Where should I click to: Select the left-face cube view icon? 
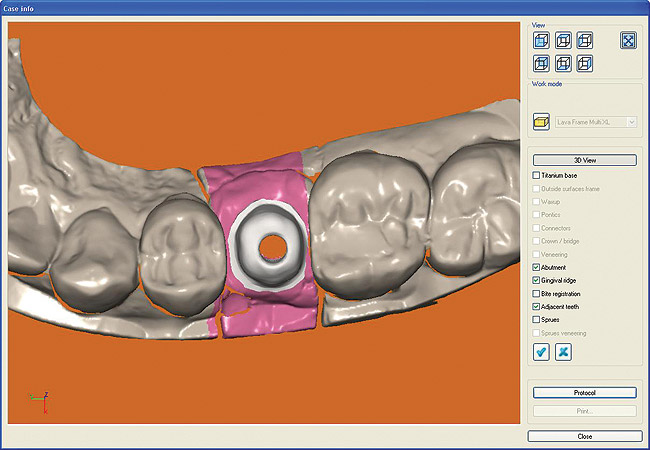tap(585, 41)
